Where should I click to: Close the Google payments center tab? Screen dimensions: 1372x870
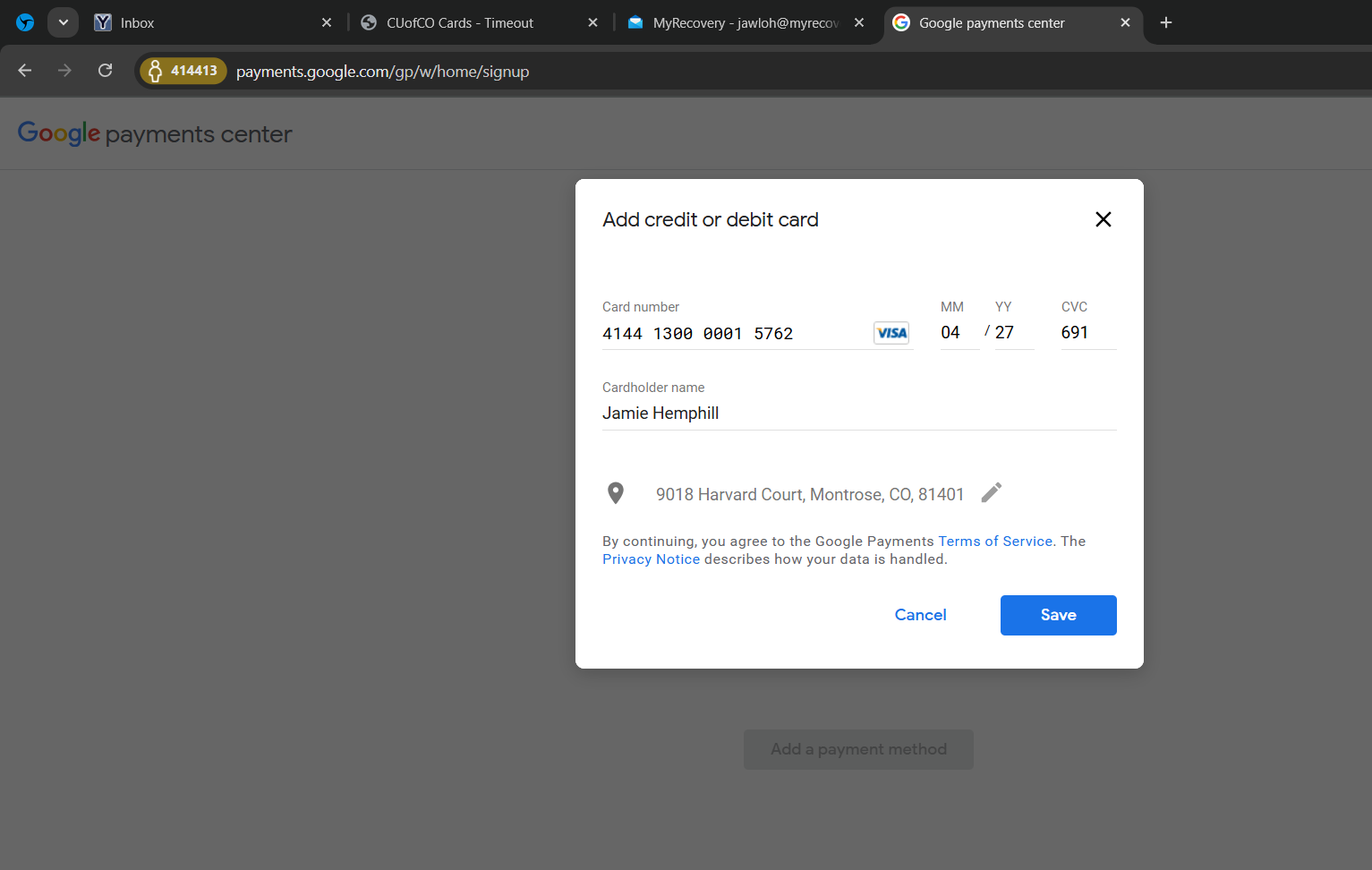click(1125, 22)
